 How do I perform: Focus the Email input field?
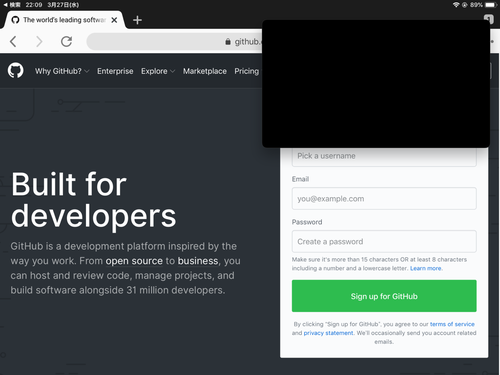(384, 199)
